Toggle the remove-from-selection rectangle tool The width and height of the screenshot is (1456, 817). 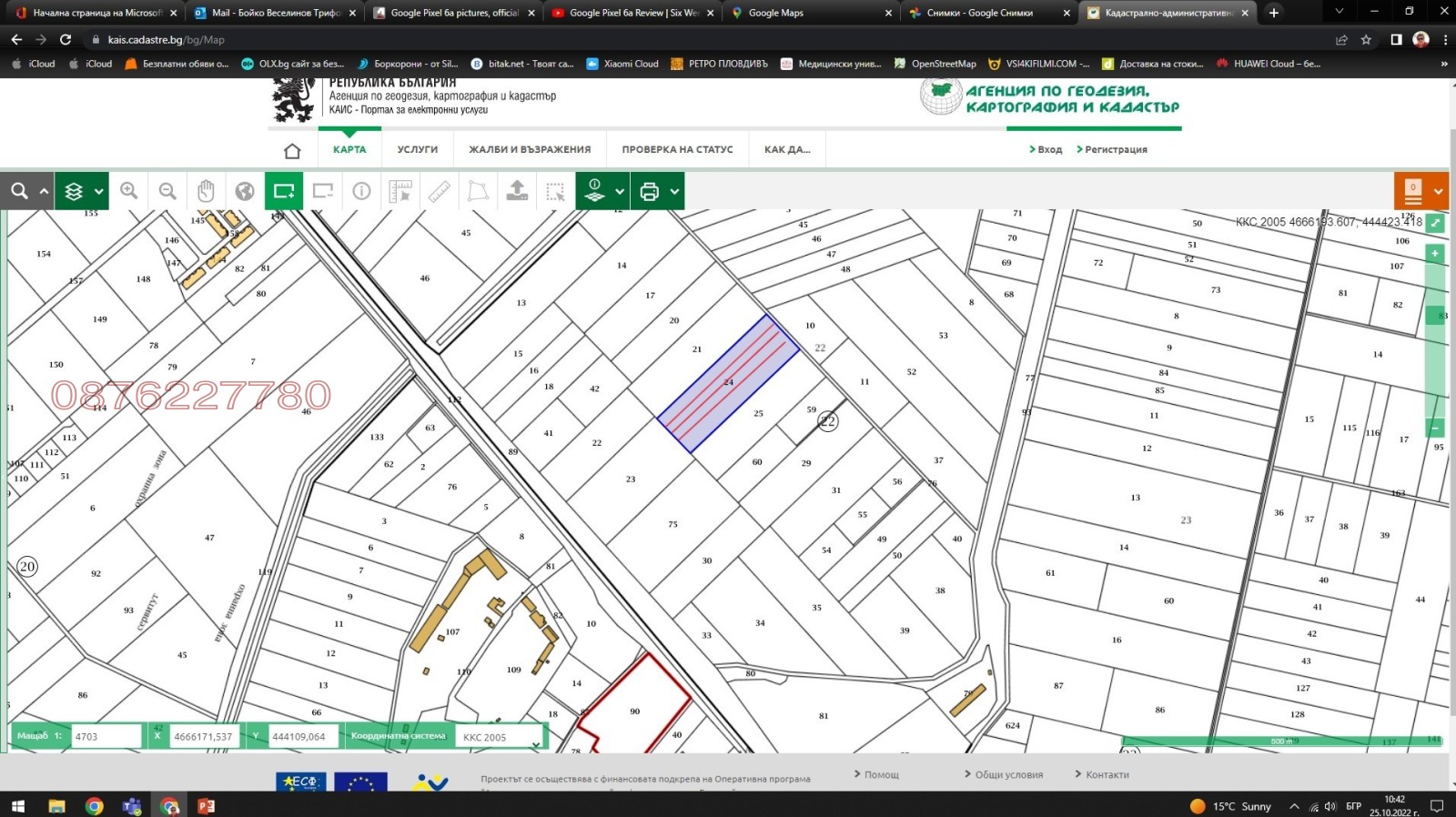click(x=323, y=191)
